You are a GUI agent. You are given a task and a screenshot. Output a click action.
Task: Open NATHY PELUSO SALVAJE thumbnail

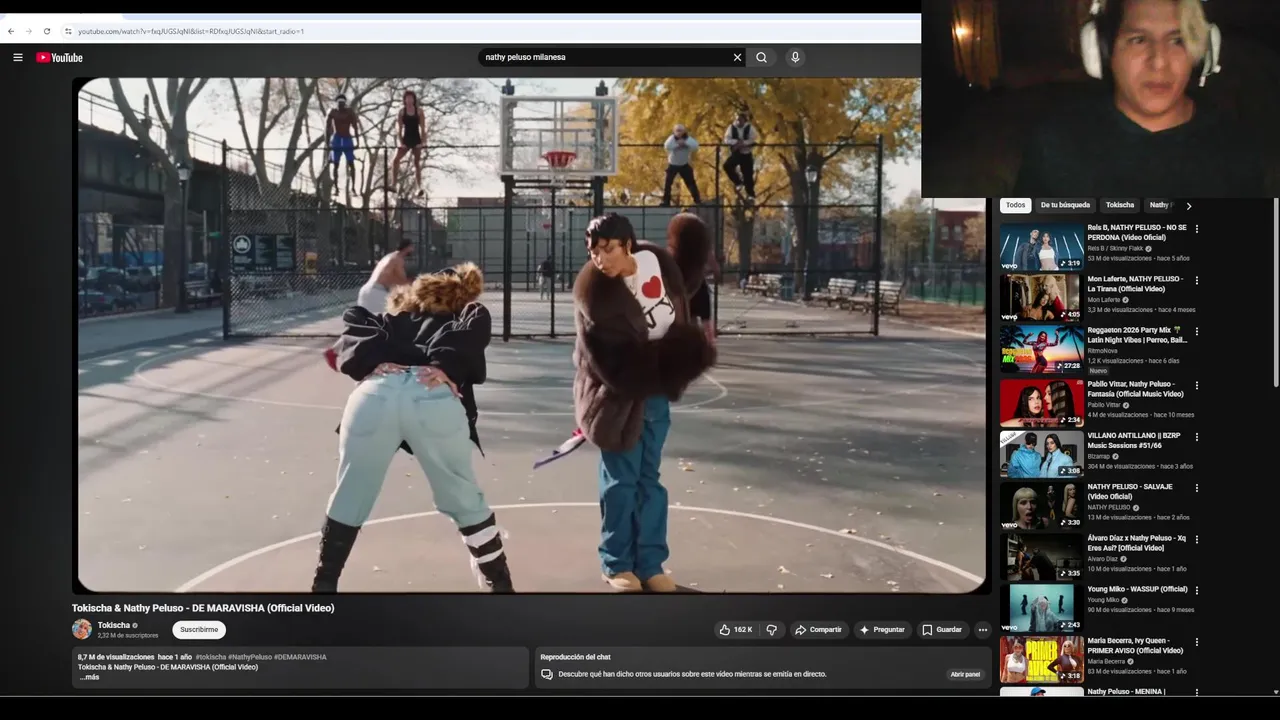coord(1041,505)
